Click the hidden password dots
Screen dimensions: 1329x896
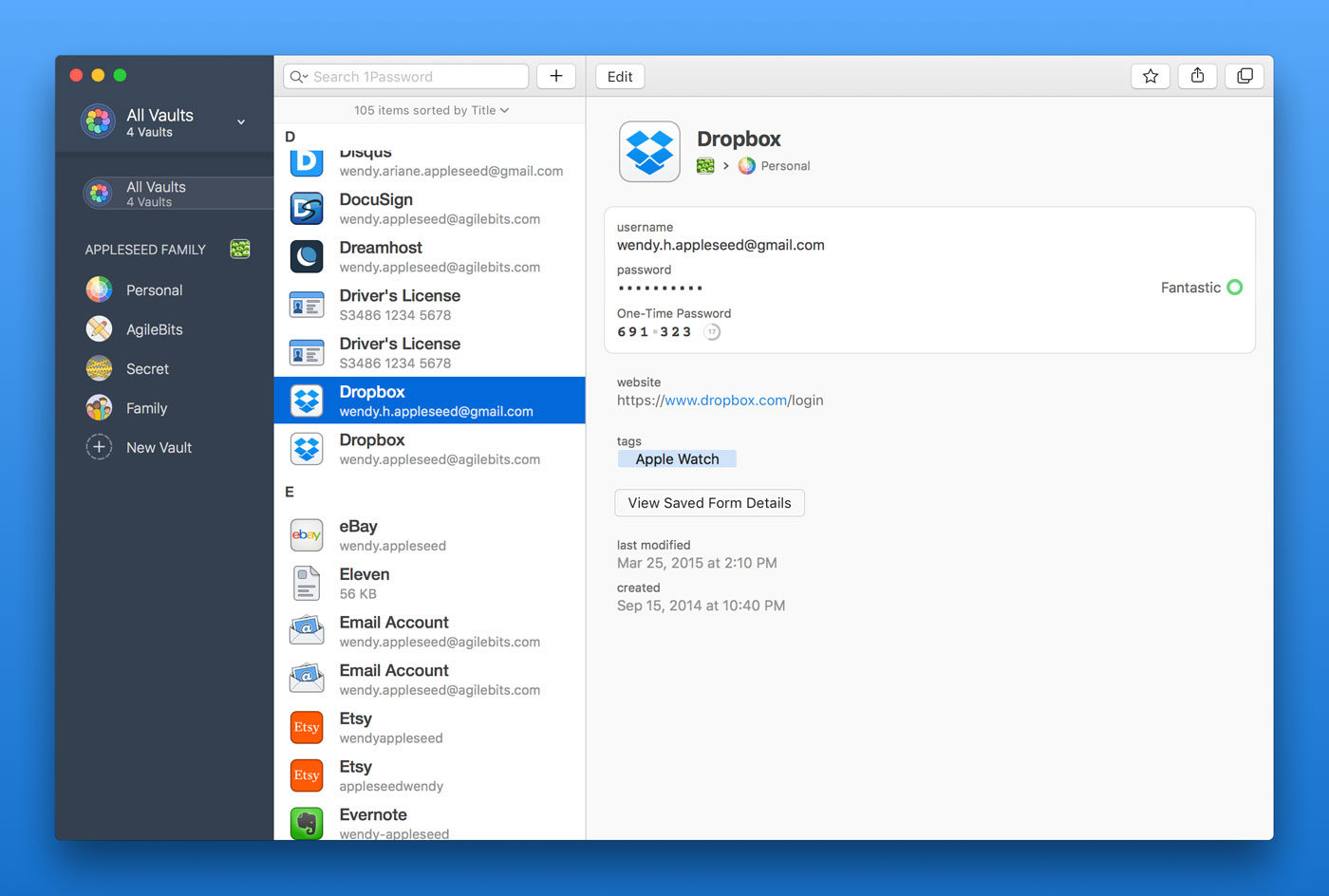pos(661,288)
